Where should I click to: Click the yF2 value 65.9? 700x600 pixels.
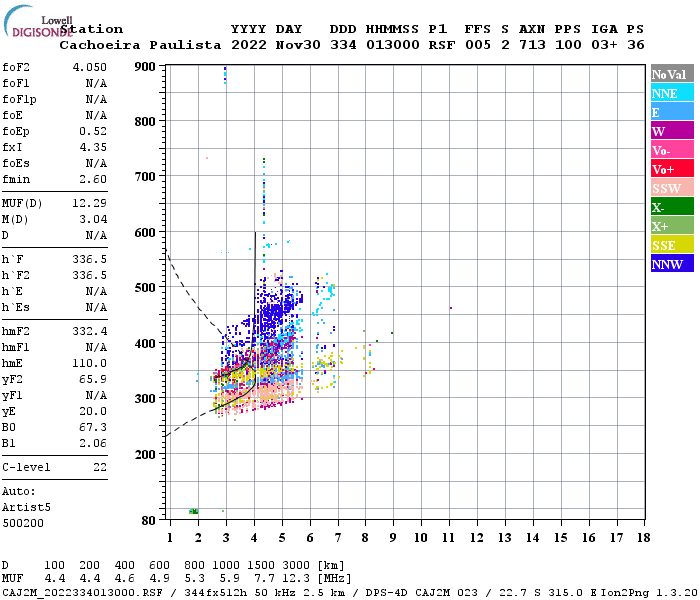coord(93,379)
